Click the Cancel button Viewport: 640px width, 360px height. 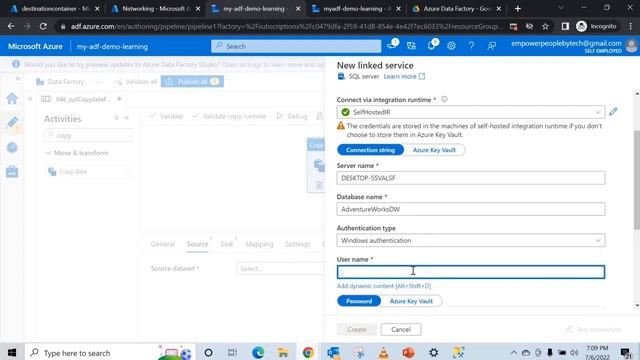(401, 329)
